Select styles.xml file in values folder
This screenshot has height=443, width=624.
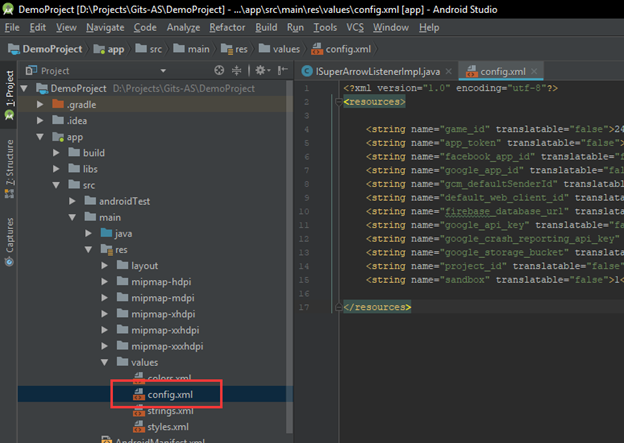tap(166, 427)
